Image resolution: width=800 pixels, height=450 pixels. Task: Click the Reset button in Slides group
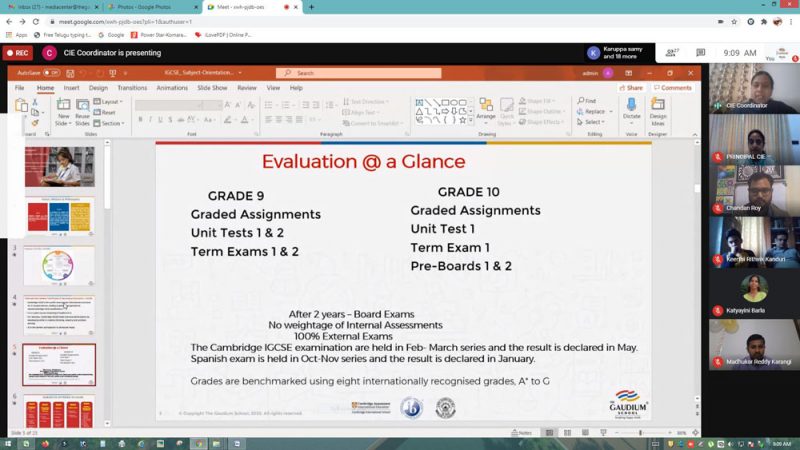[x=105, y=112]
